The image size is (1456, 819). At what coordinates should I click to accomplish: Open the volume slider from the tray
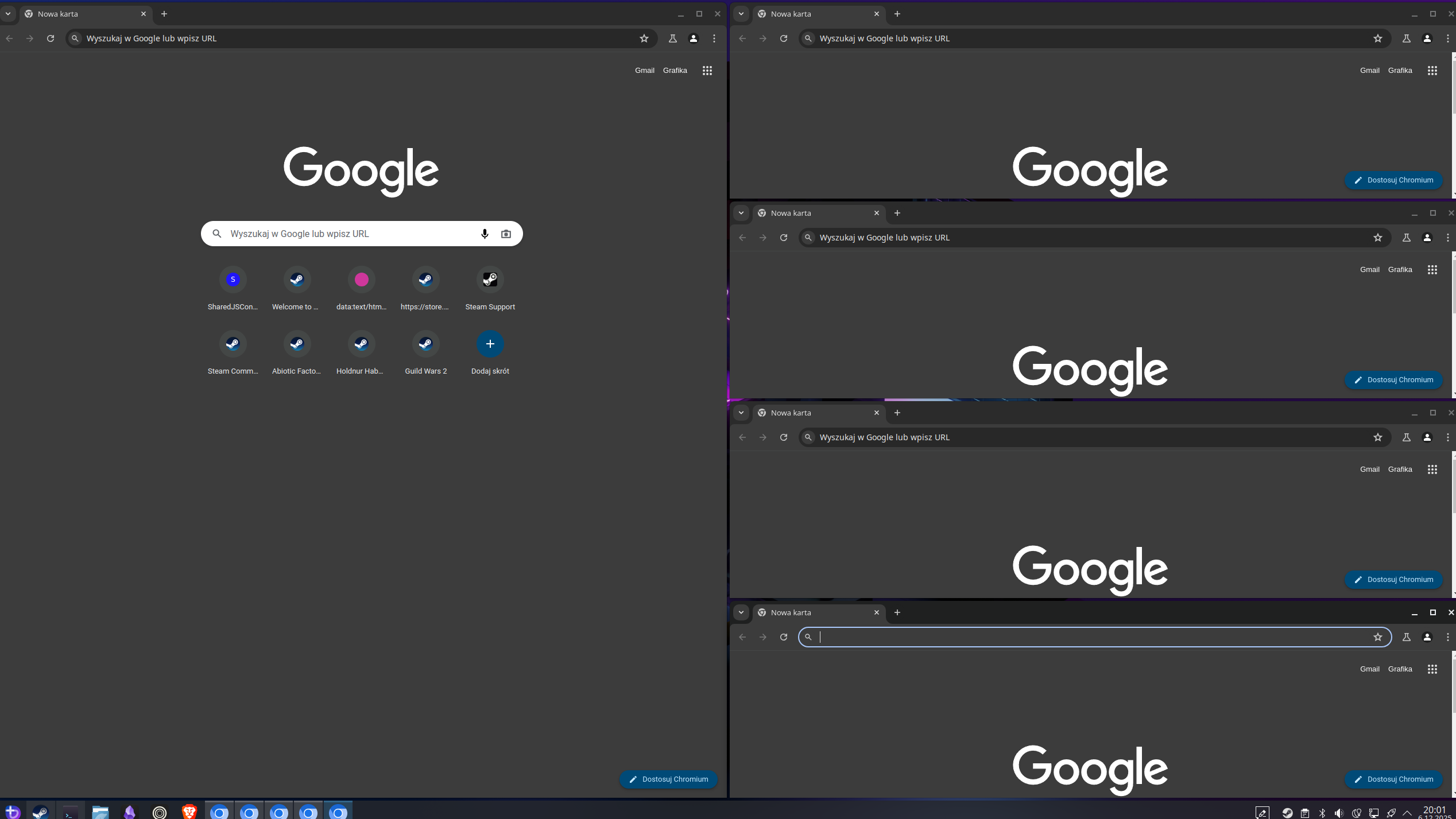pos(1340,813)
